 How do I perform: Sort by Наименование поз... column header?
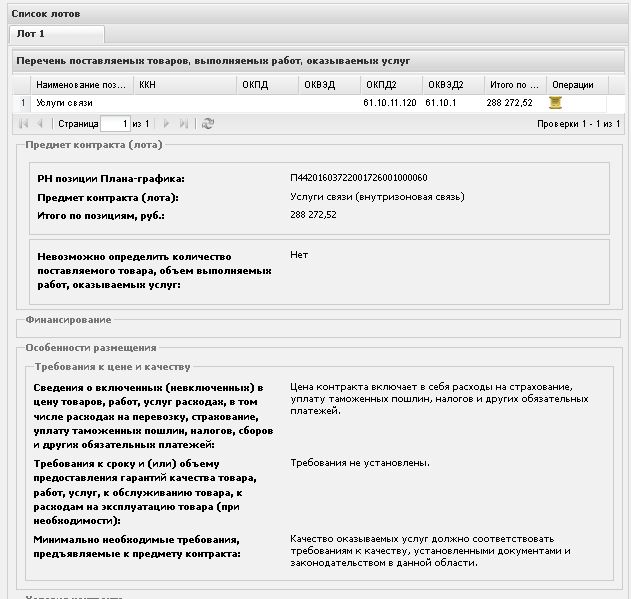82,85
